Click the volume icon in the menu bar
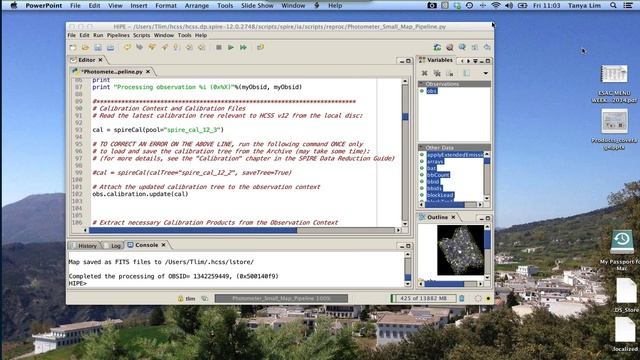 click(x=509, y=6)
